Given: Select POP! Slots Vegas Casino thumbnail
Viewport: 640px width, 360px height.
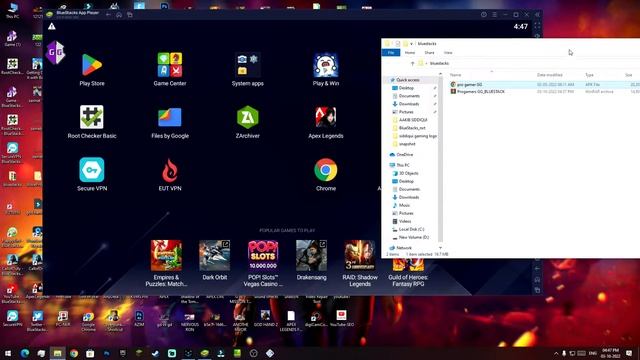Looking at the screenshot, I should pos(263,256).
